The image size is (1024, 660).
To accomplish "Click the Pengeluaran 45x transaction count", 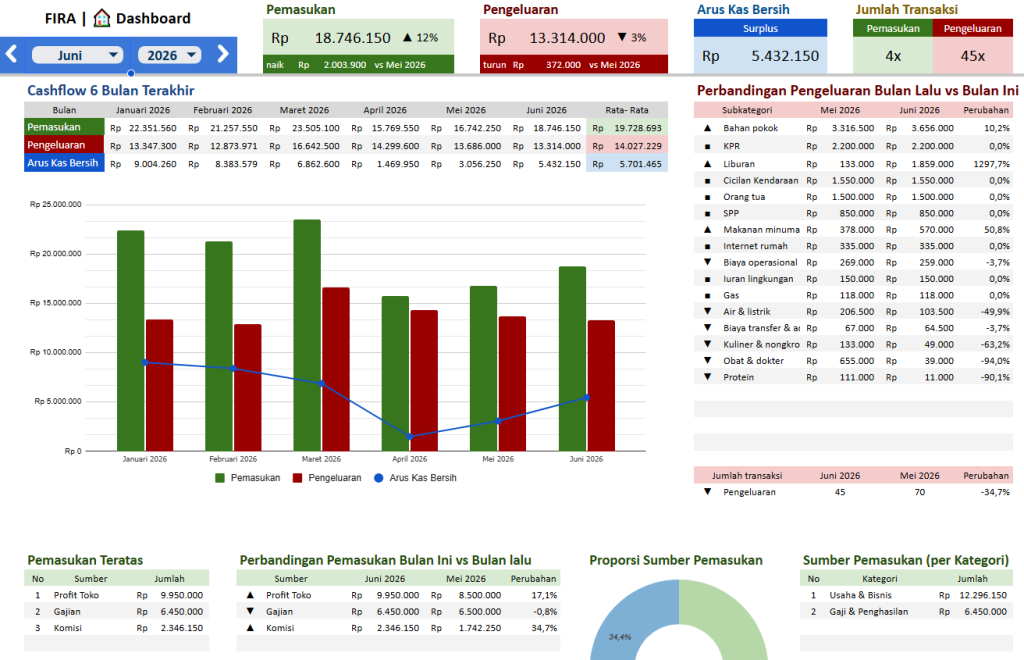I will point(972,56).
